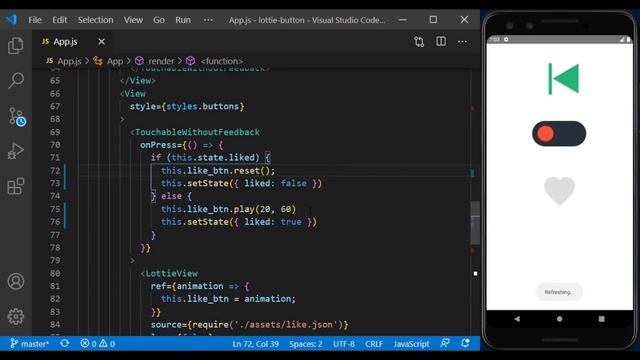
Task: Click the feedback icon in status bar
Action: coord(445,344)
